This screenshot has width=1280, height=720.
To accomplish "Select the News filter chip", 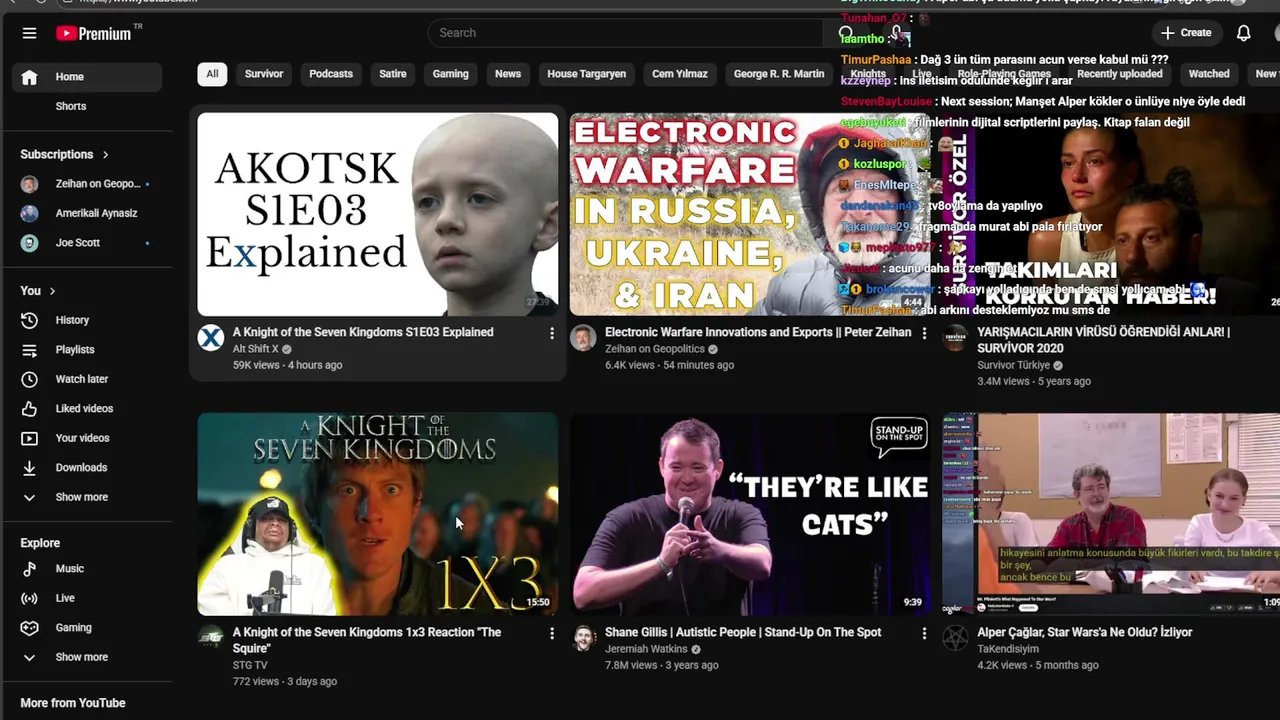I will click(x=508, y=74).
